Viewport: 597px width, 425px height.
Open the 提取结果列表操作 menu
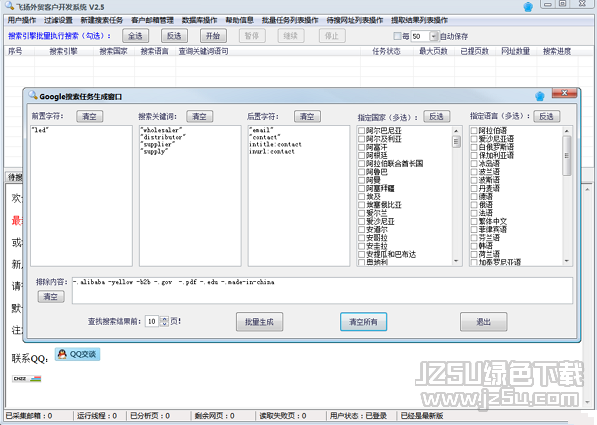[x=419, y=20]
